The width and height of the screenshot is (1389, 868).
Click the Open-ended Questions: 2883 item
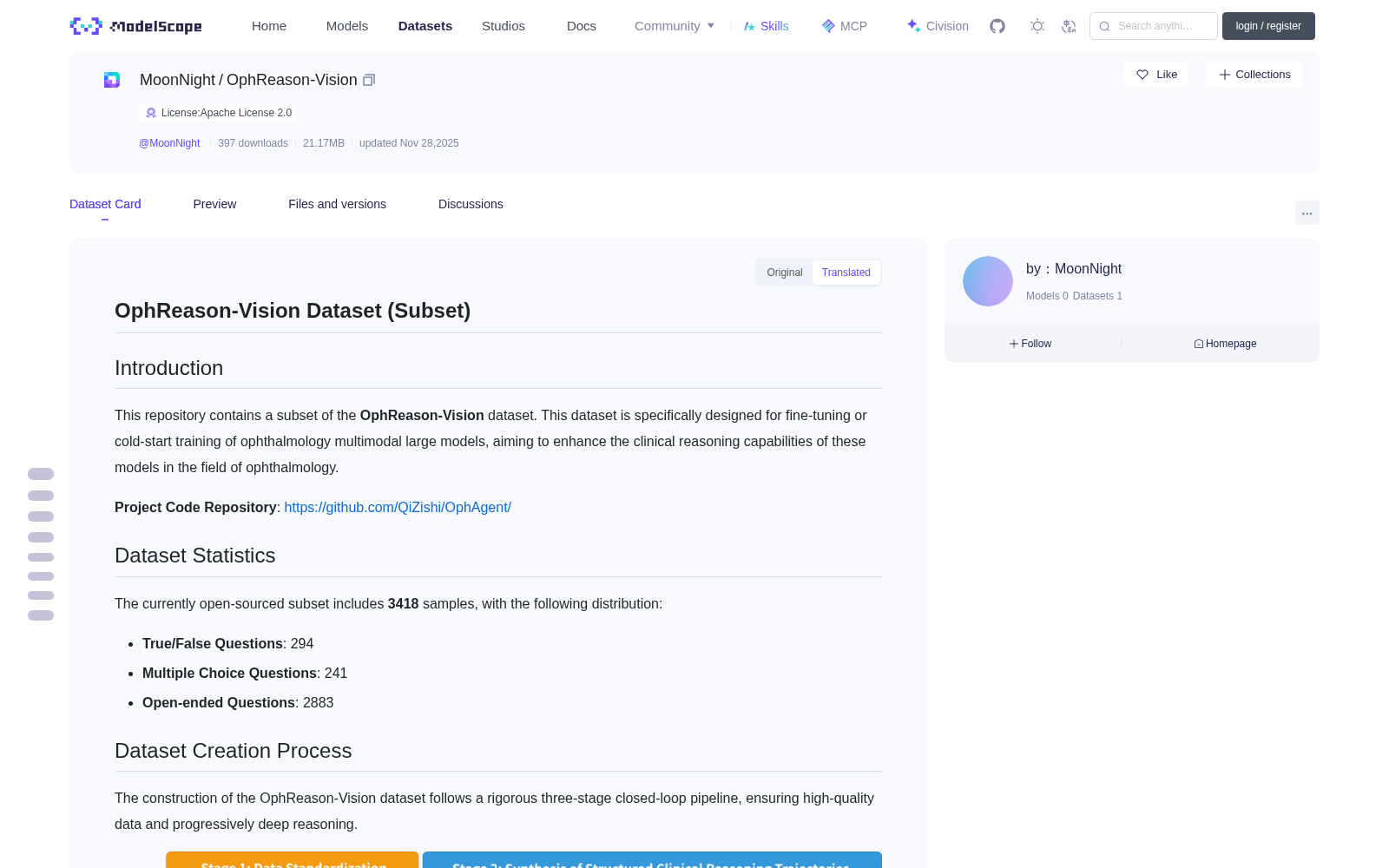(x=238, y=703)
